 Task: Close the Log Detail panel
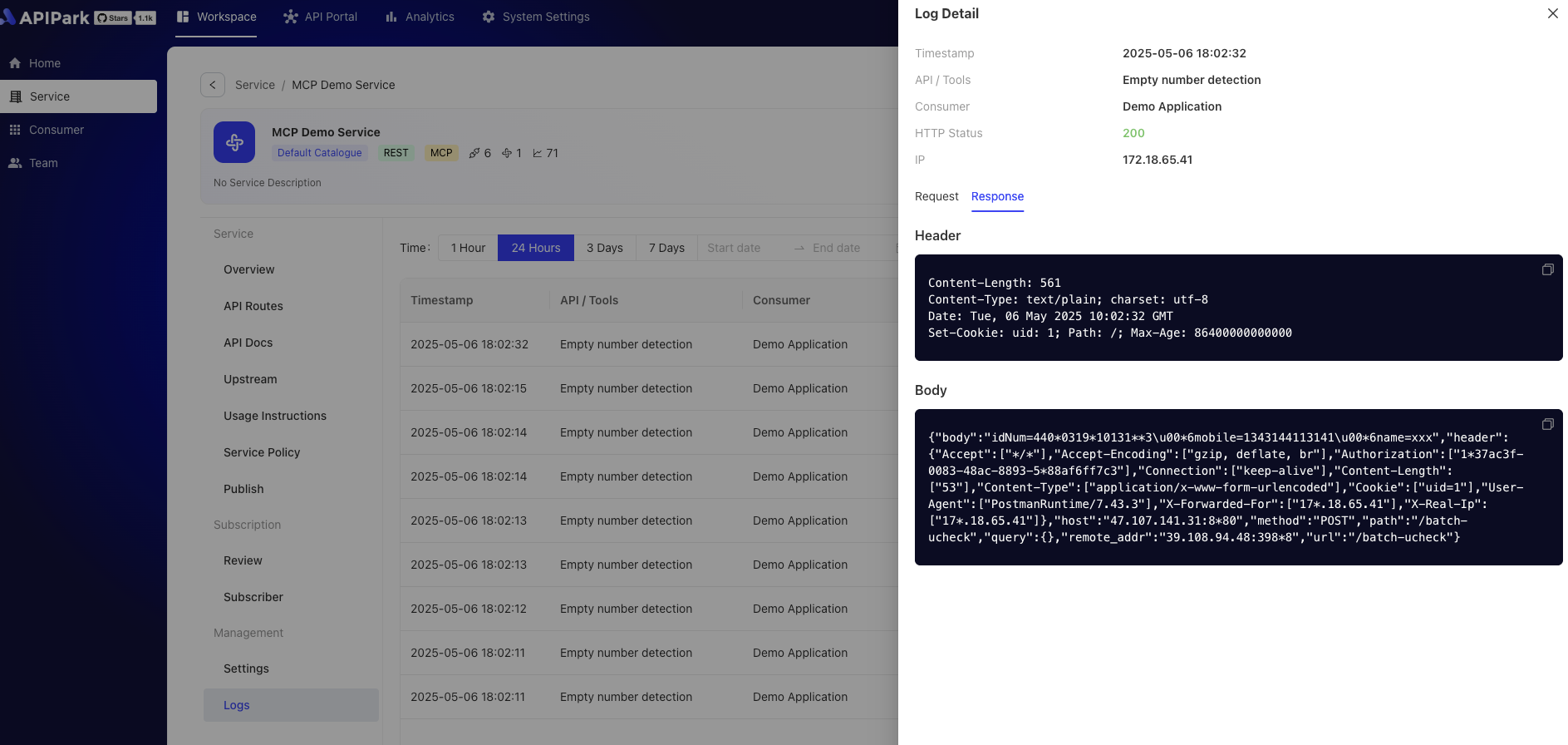1552,13
